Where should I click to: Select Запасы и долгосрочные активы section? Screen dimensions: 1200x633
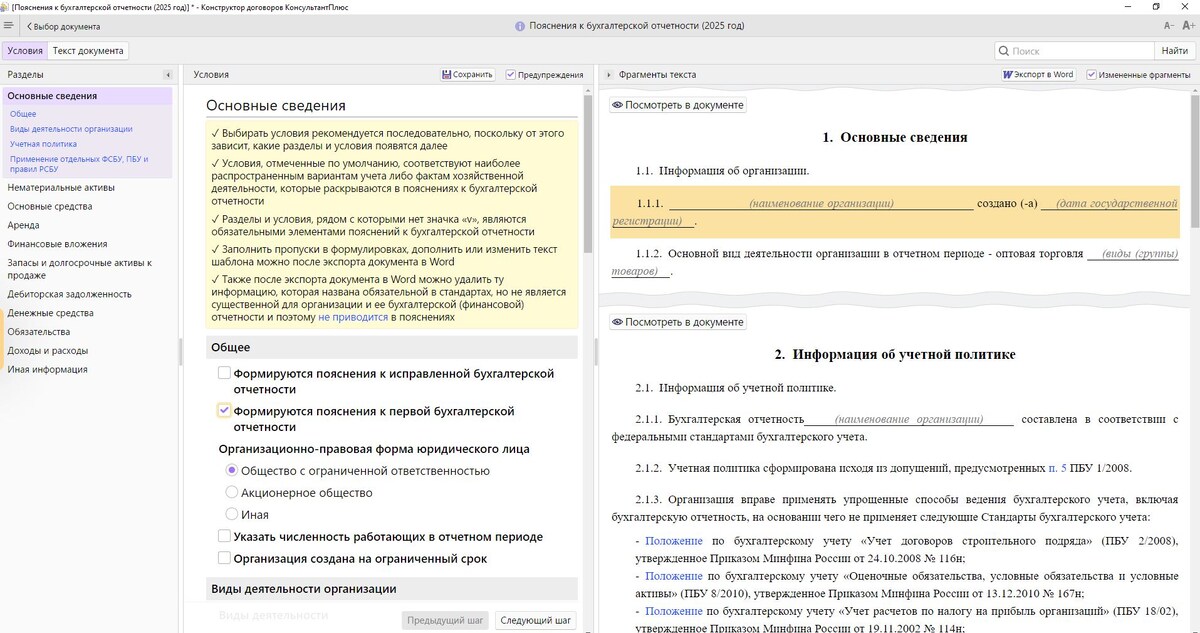point(79,269)
